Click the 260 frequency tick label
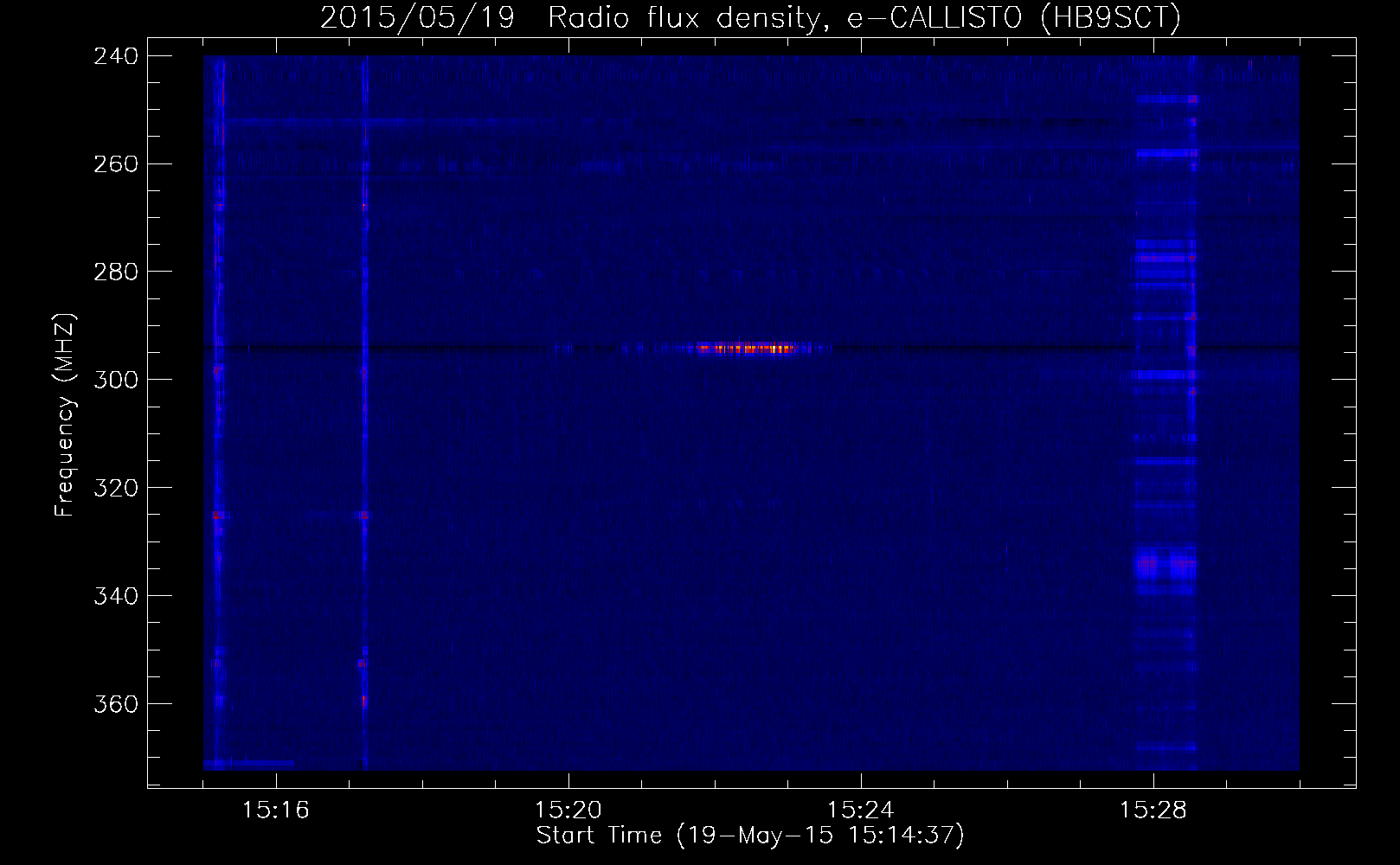Screen dimensions: 1400x865 116,164
